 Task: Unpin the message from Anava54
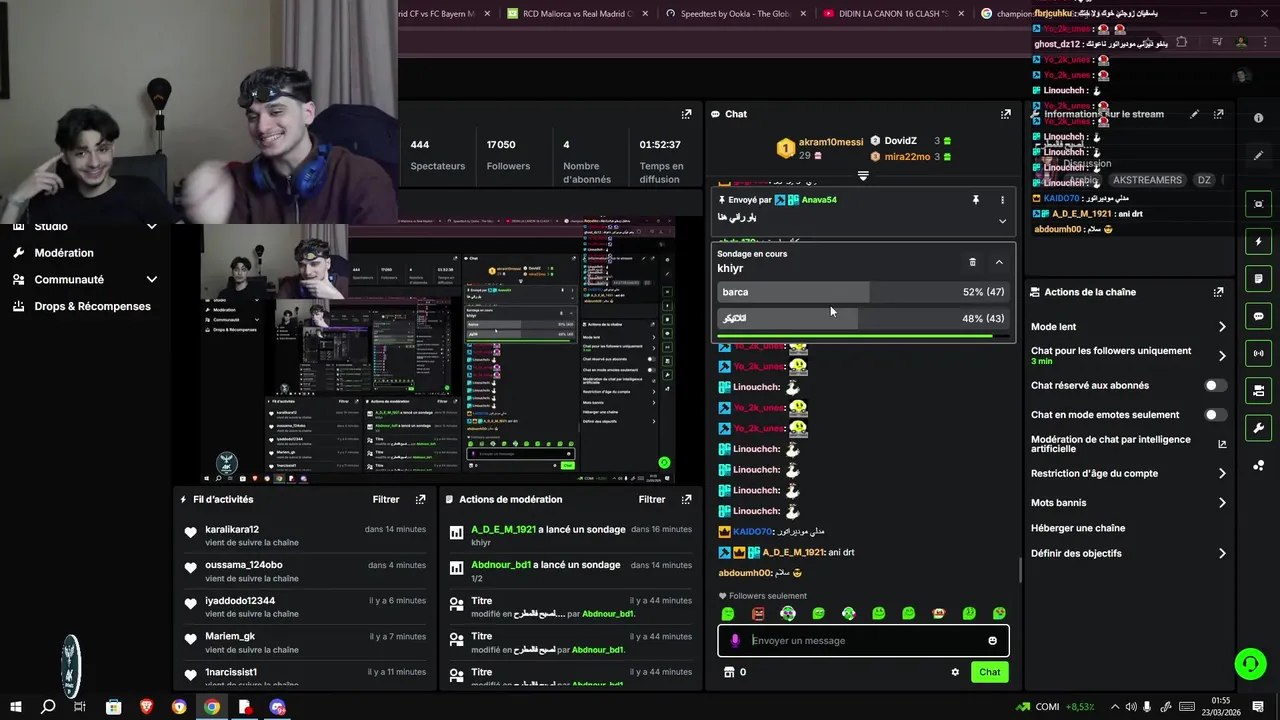[976, 200]
